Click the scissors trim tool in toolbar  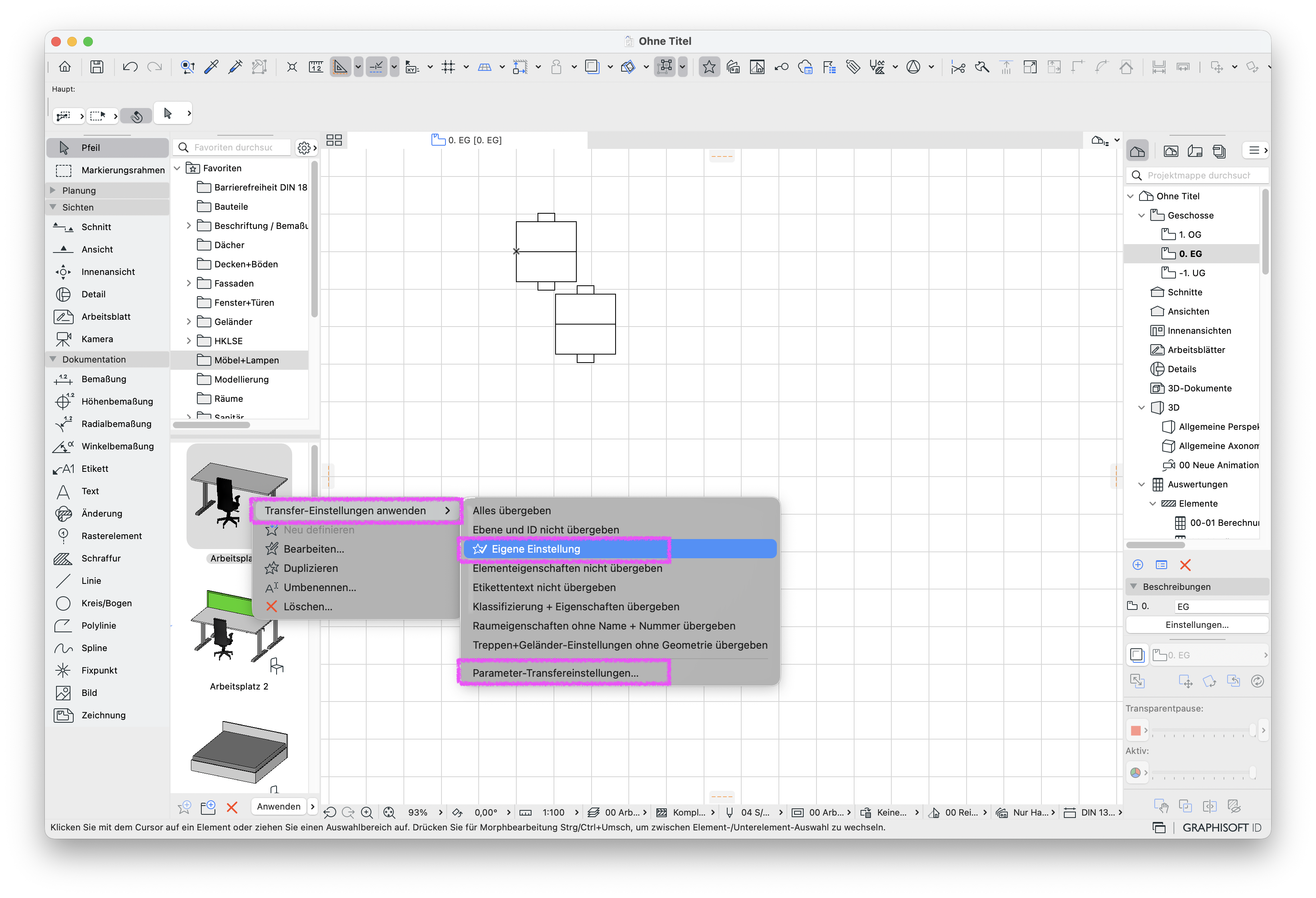[x=957, y=67]
